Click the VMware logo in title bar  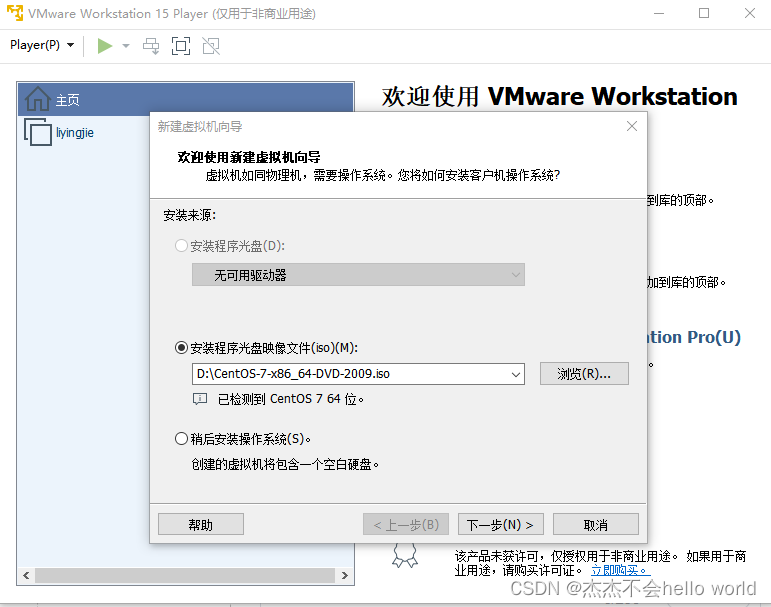15,13
